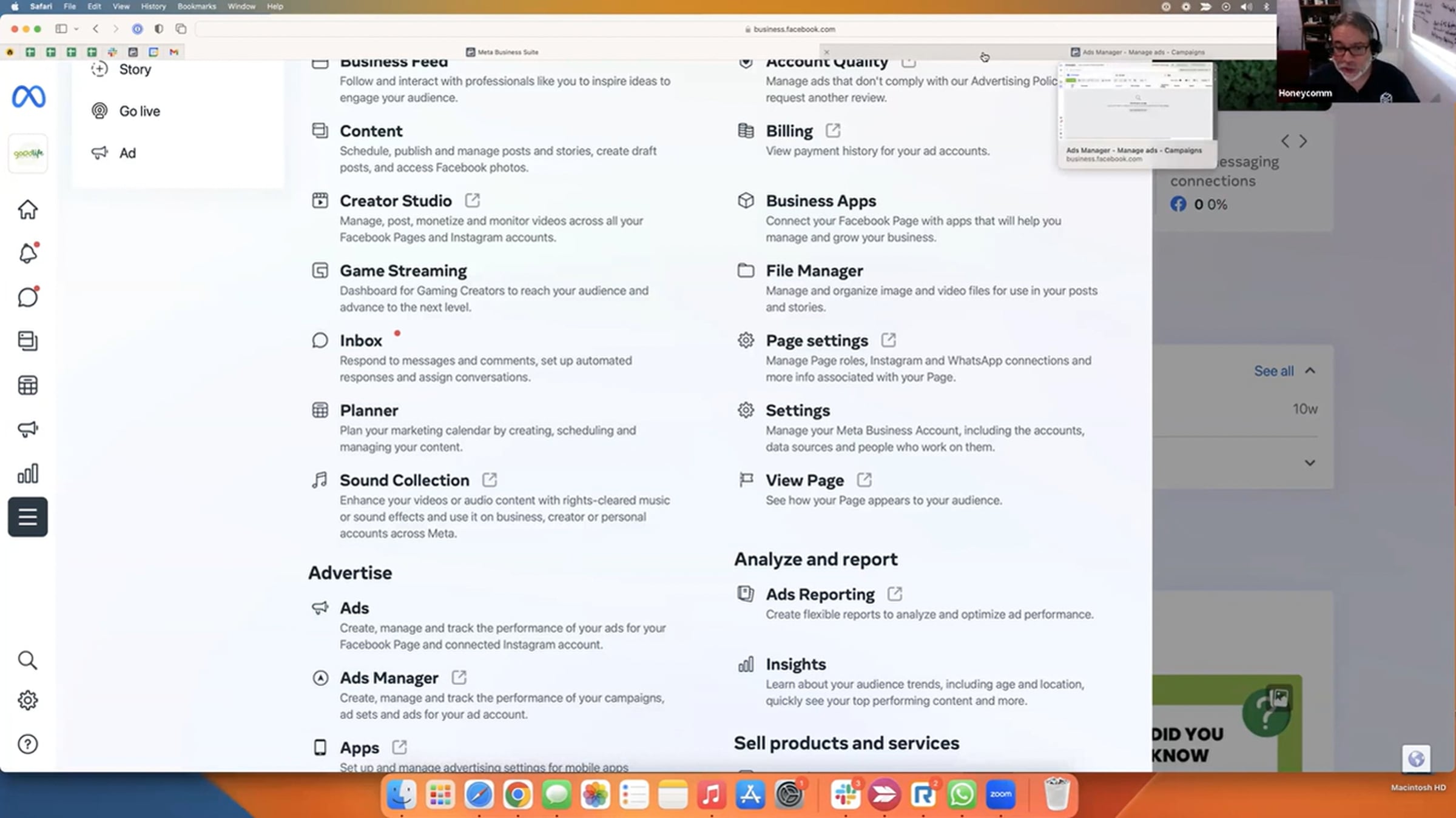
Task: Open Insights bar chart sidebar icon
Action: tap(27, 474)
